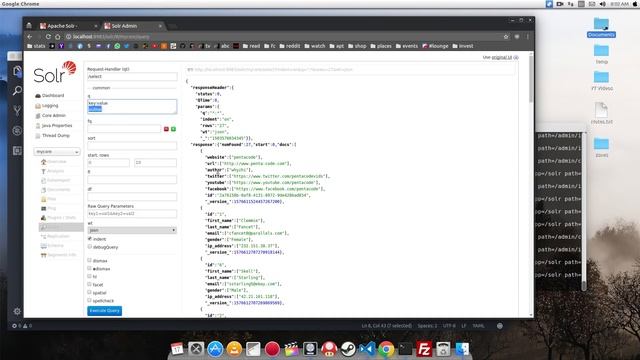640x360 pixels.
Task: Open the Dashboard icon in Solr sidebar
Action: point(38,96)
